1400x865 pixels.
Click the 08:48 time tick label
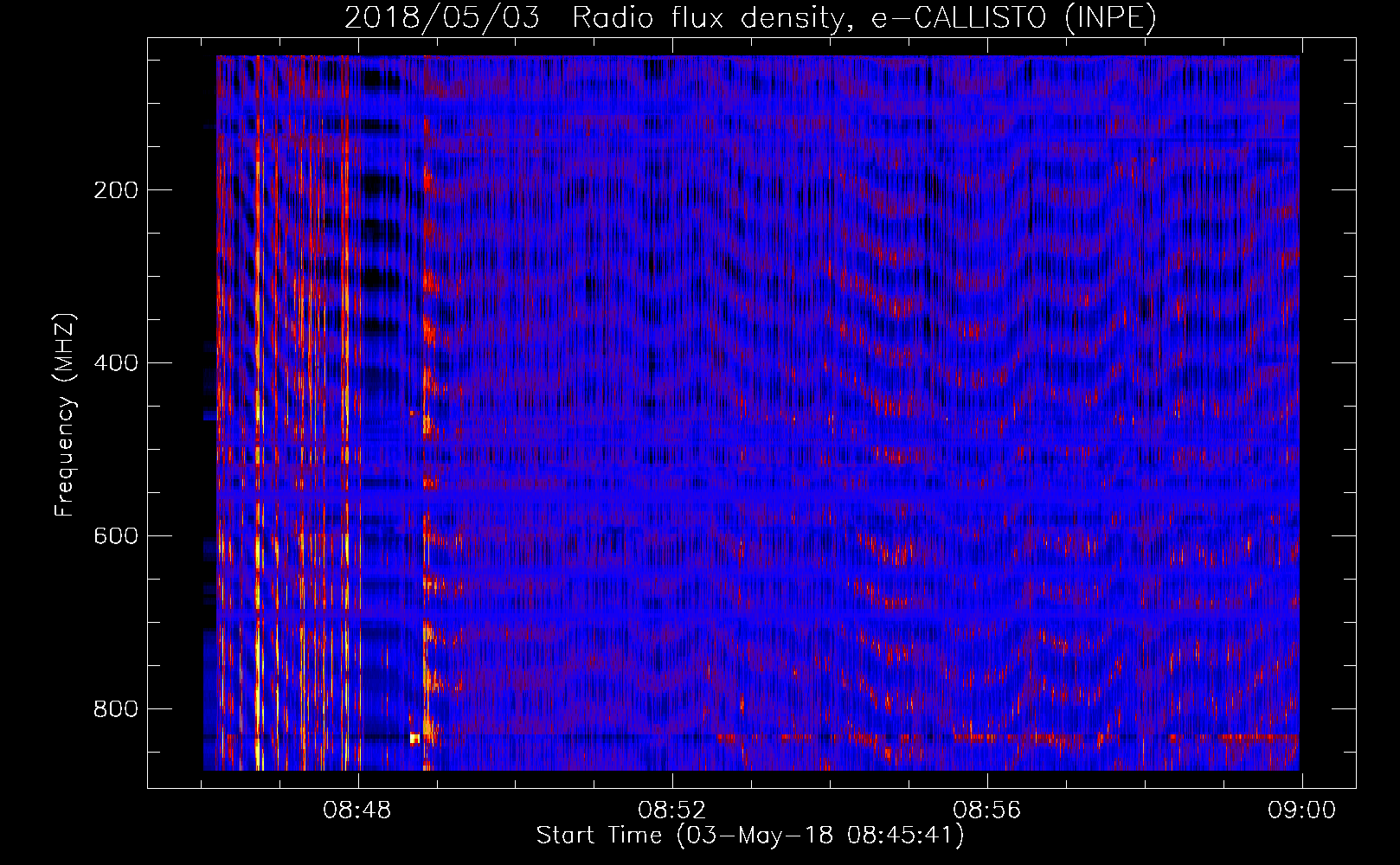coord(357,811)
